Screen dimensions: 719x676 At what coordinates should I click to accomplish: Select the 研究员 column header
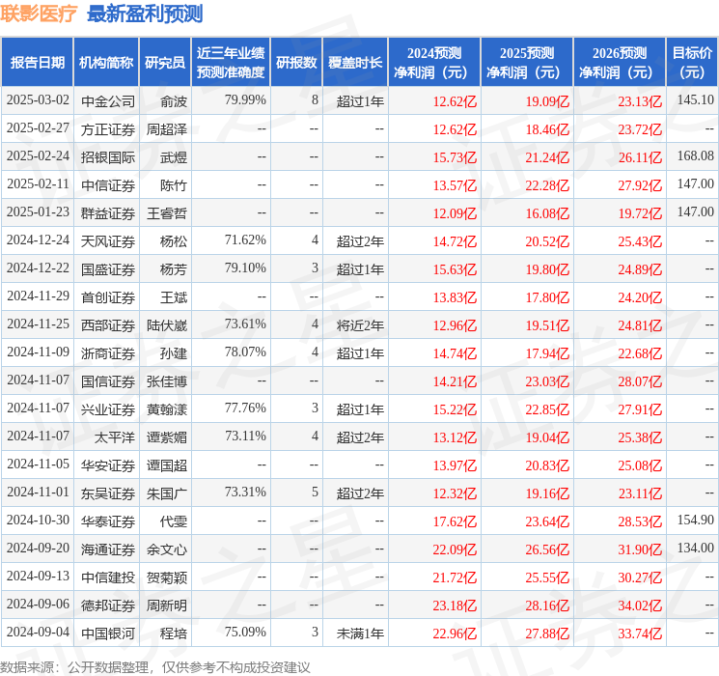pyautogui.click(x=165, y=62)
